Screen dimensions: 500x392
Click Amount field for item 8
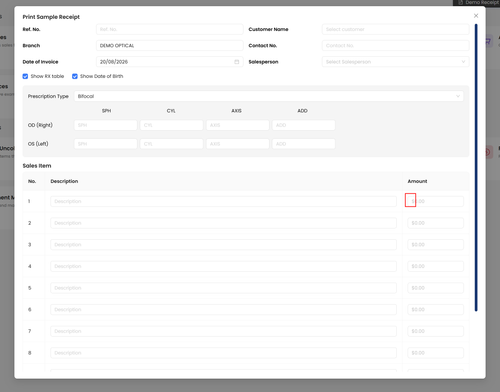tap(435, 353)
